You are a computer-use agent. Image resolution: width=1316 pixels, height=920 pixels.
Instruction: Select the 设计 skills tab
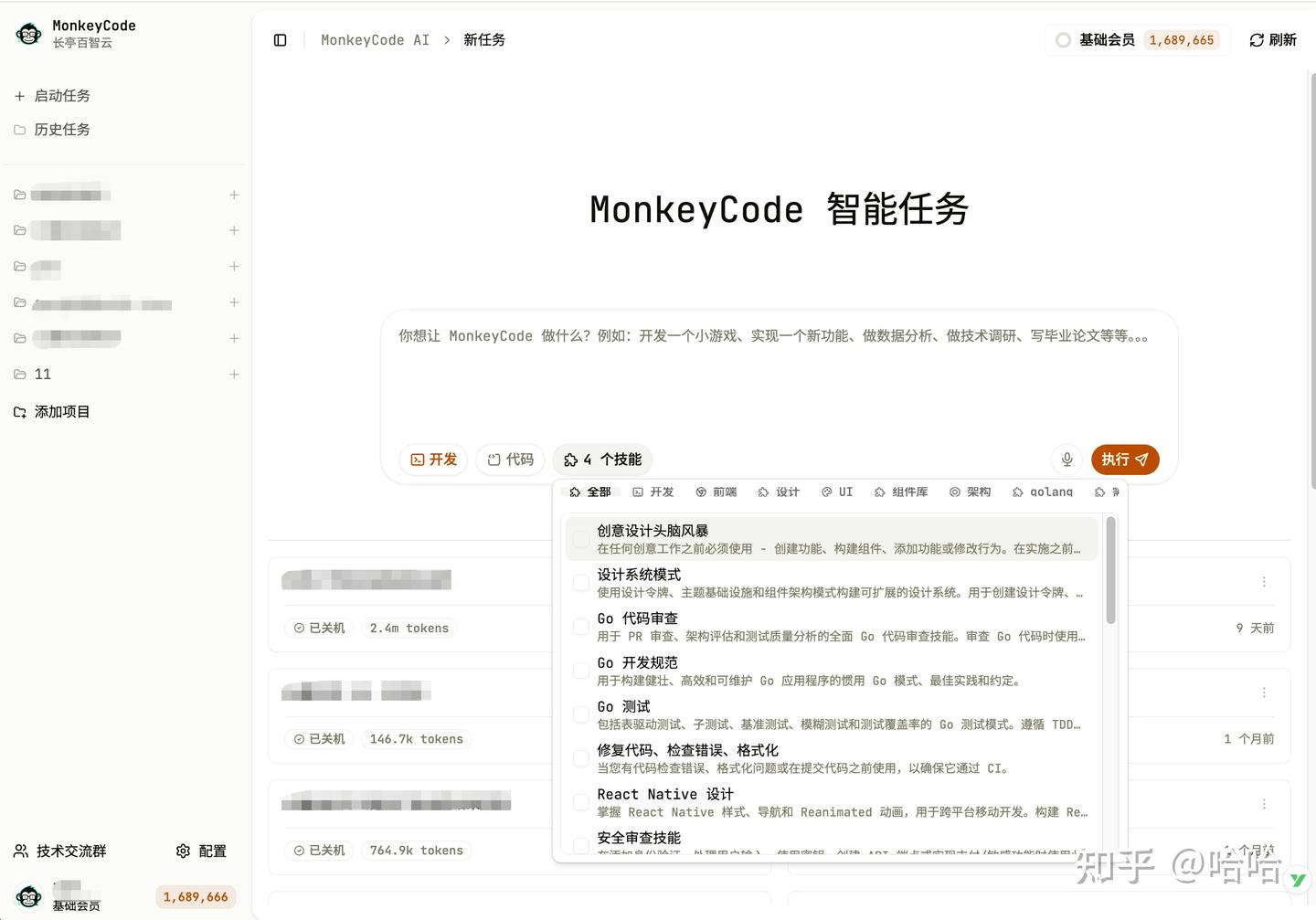(779, 492)
